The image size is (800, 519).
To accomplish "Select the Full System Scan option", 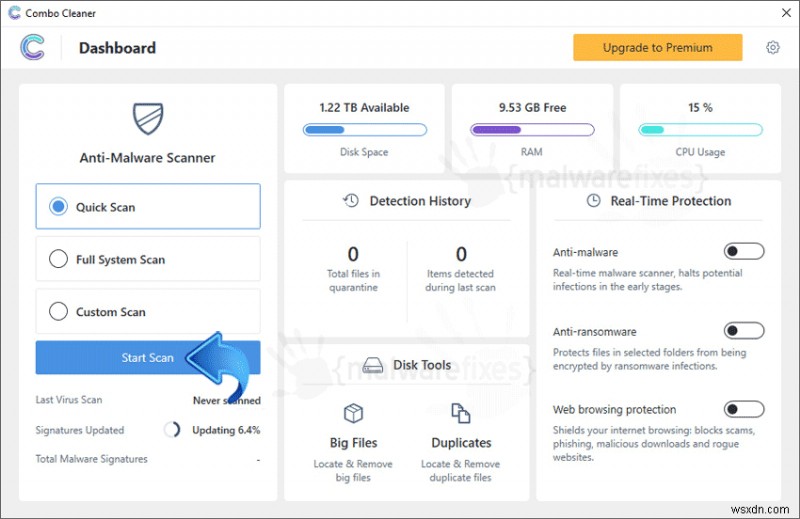I will coord(148,259).
